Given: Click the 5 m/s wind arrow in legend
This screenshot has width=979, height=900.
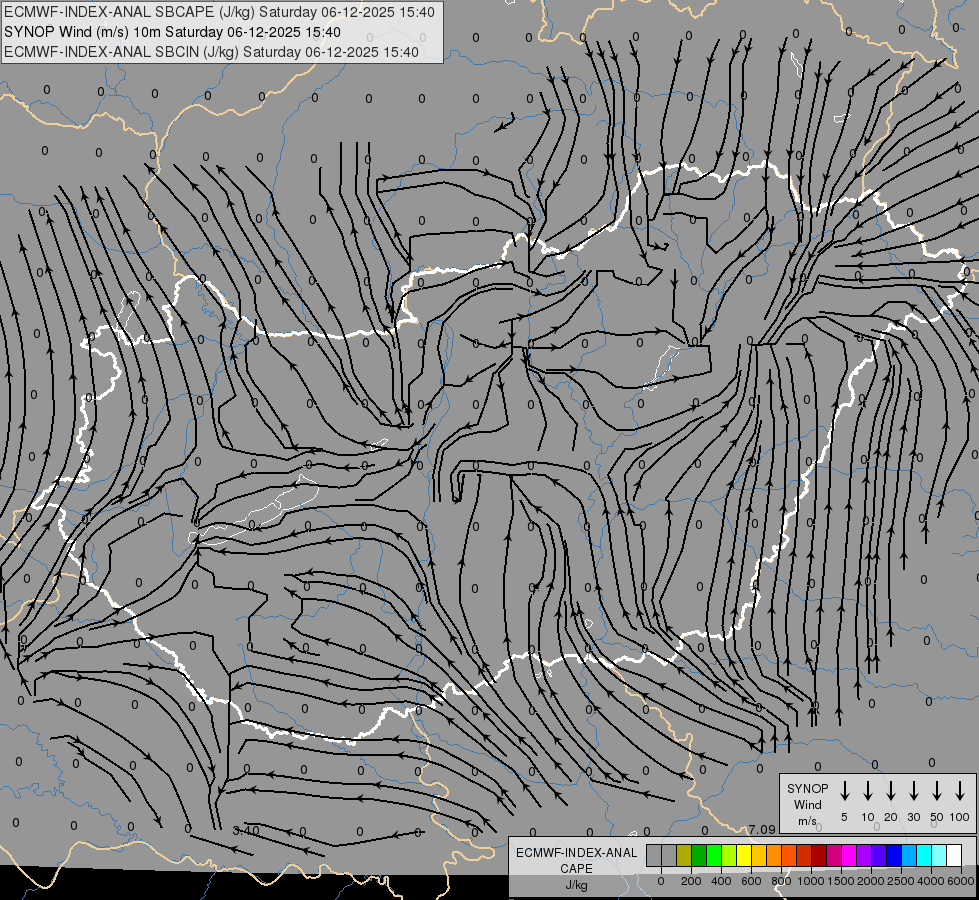Looking at the screenshot, I should click(x=844, y=791).
